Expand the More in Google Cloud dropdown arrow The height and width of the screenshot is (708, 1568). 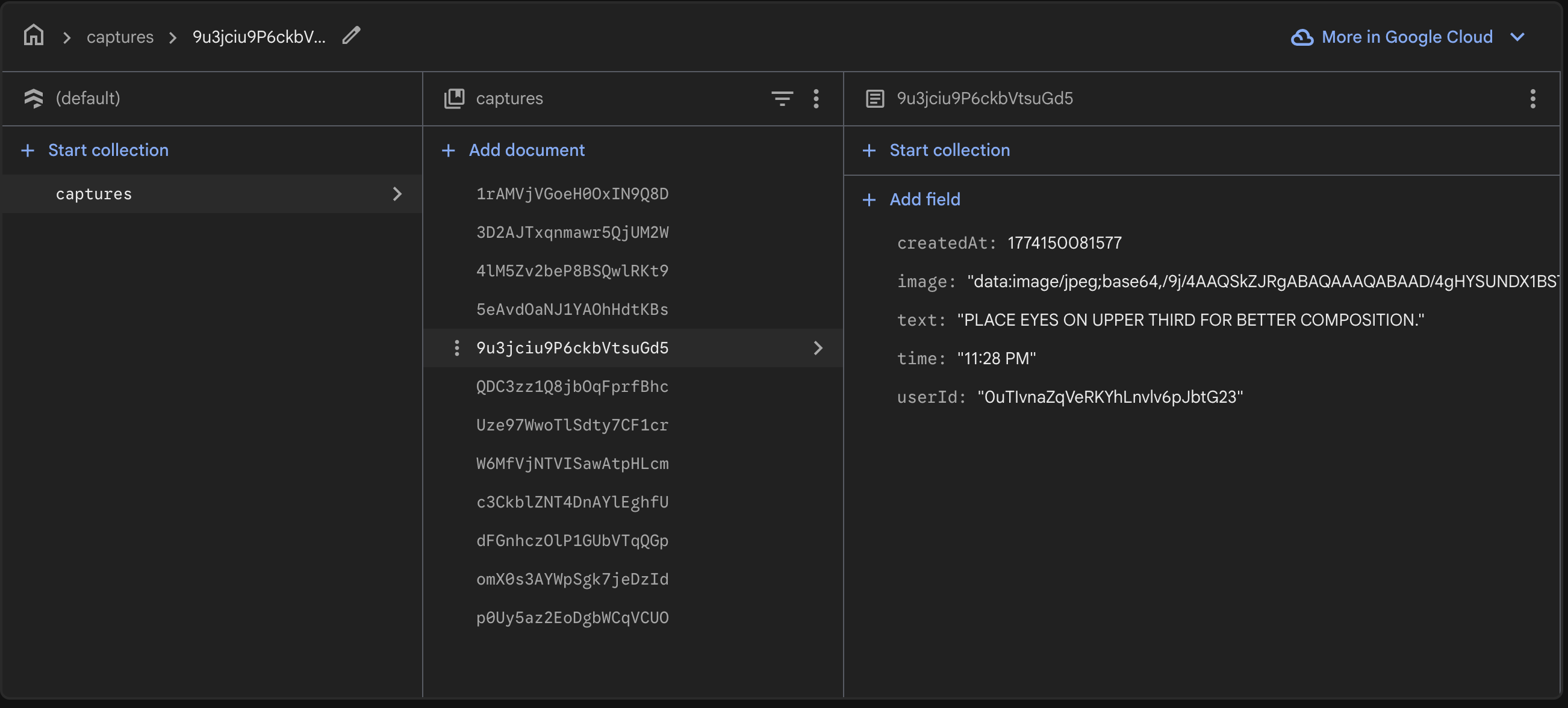click(1517, 37)
